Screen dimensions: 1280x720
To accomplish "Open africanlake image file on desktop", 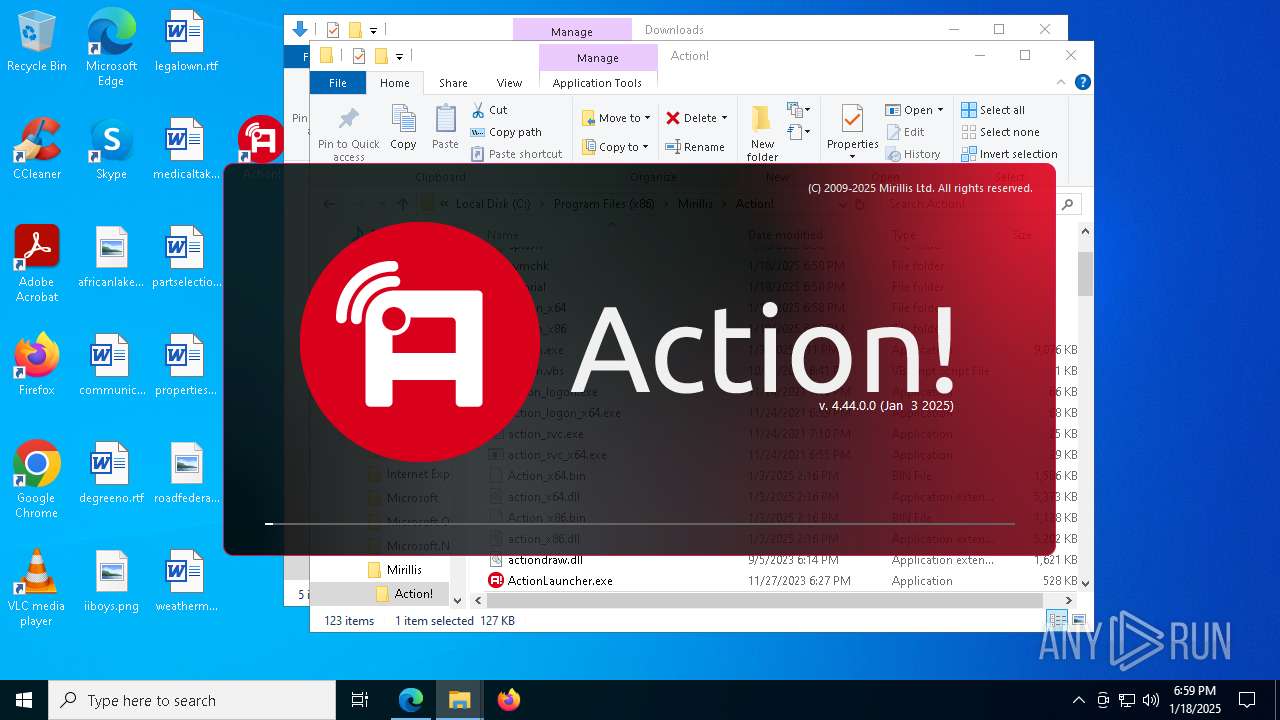I will [x=111, y=258].
